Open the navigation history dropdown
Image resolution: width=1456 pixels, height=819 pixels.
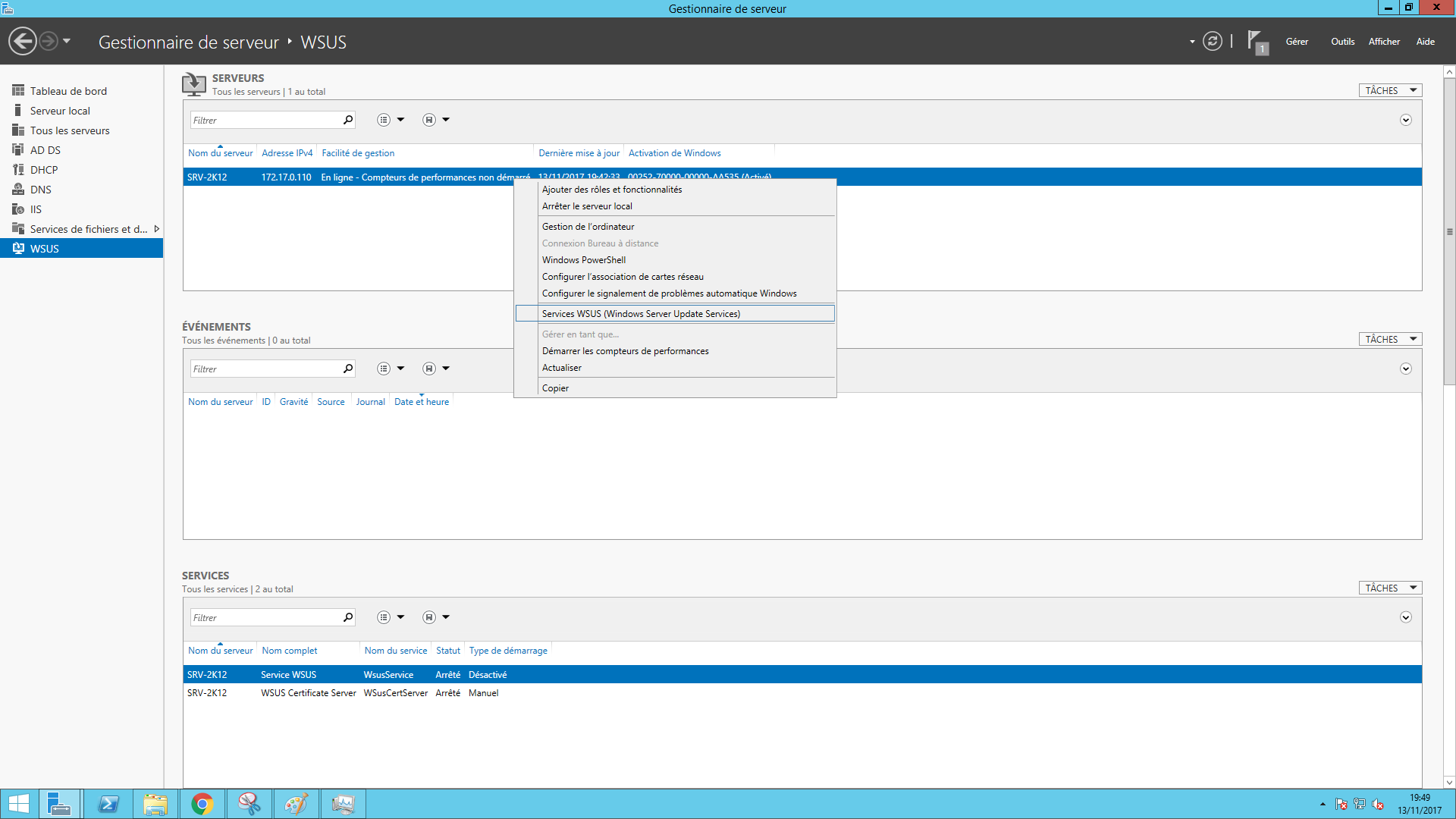[x=67, y=41]
